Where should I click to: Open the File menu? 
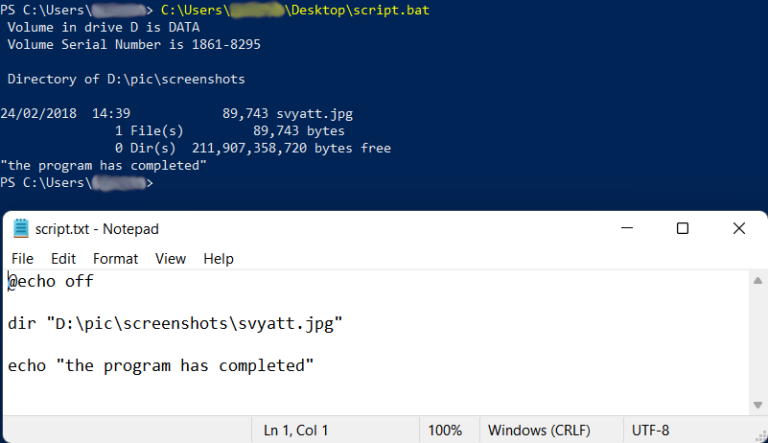[x=22, y=258]
